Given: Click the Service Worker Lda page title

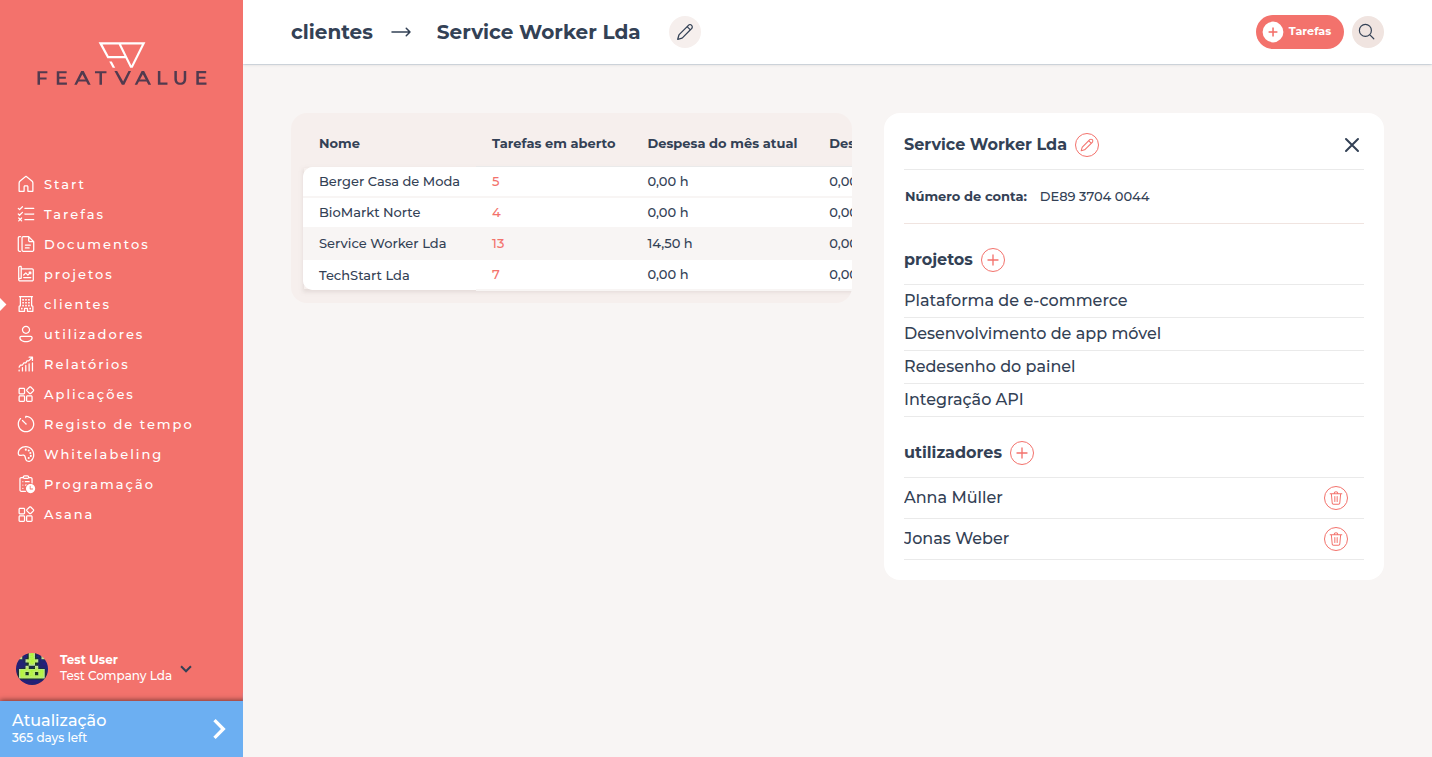Looking at the screenshot, I should coord(538,32).
